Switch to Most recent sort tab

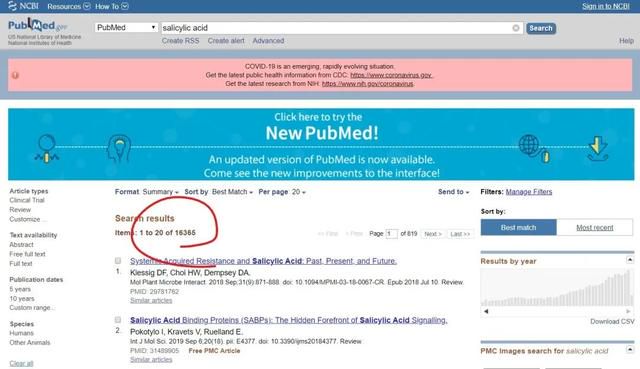coord(595,227)
